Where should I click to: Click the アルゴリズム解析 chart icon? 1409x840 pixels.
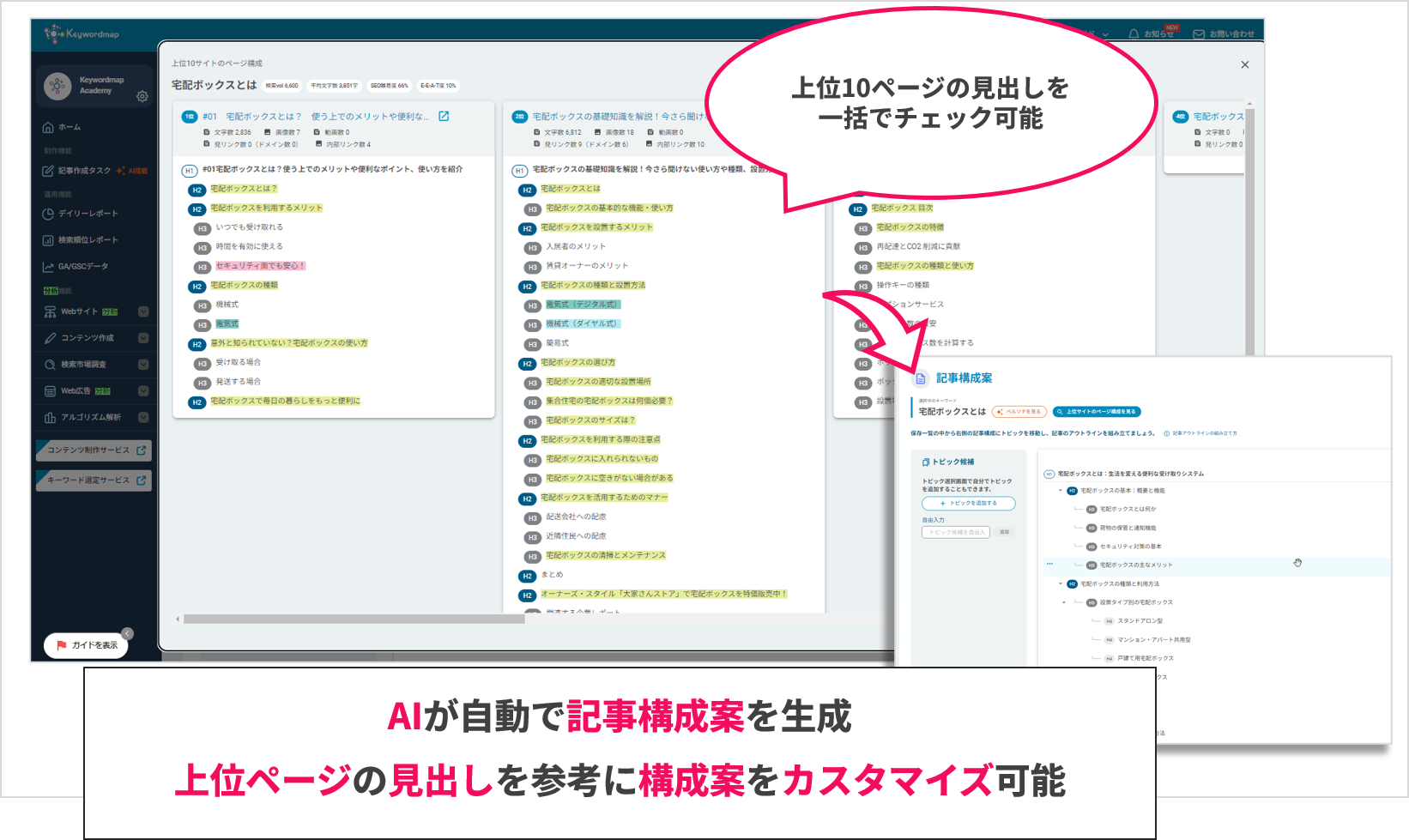(50, 418)
